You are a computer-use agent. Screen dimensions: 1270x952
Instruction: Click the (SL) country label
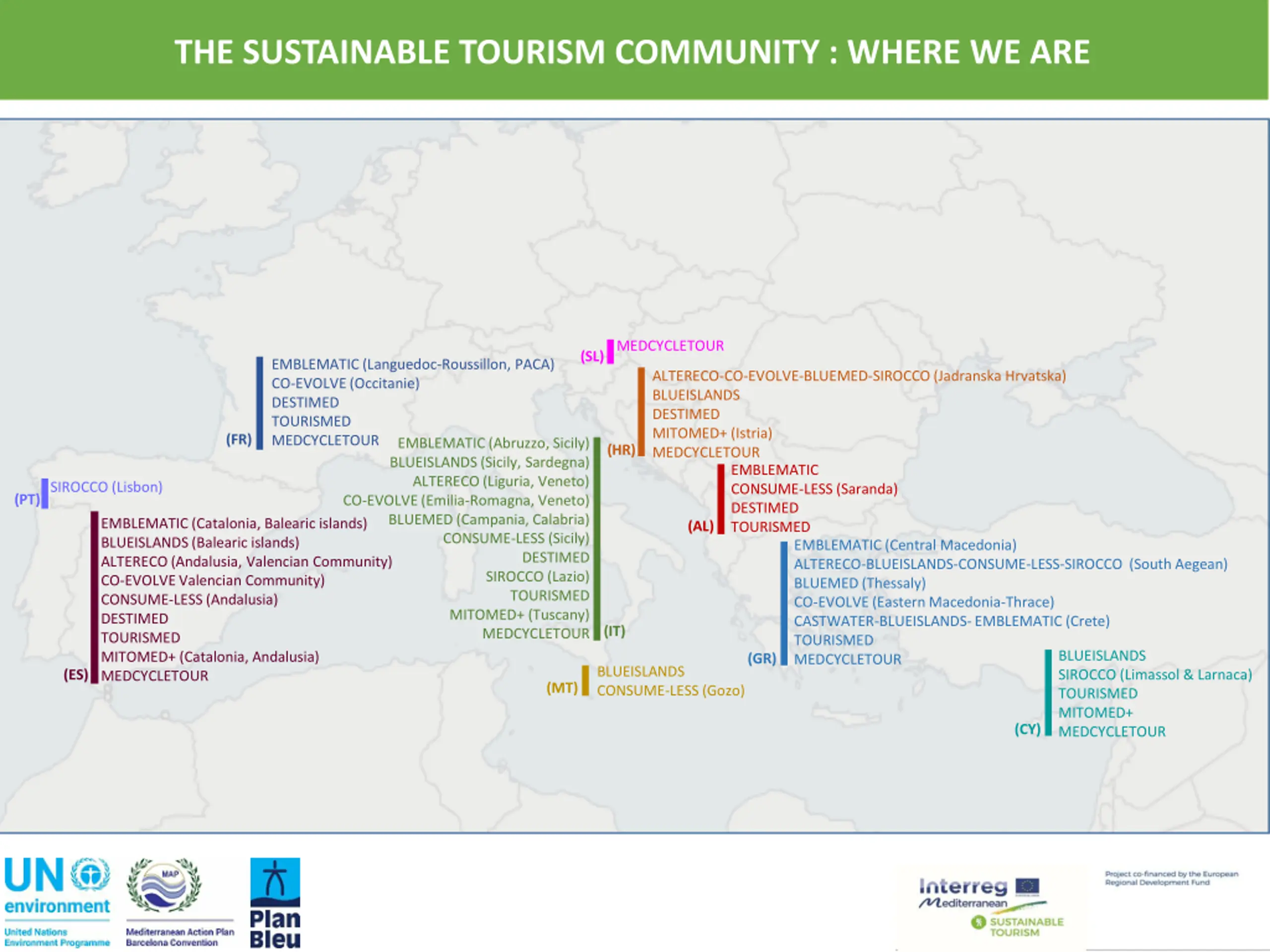tap(592, 357)
